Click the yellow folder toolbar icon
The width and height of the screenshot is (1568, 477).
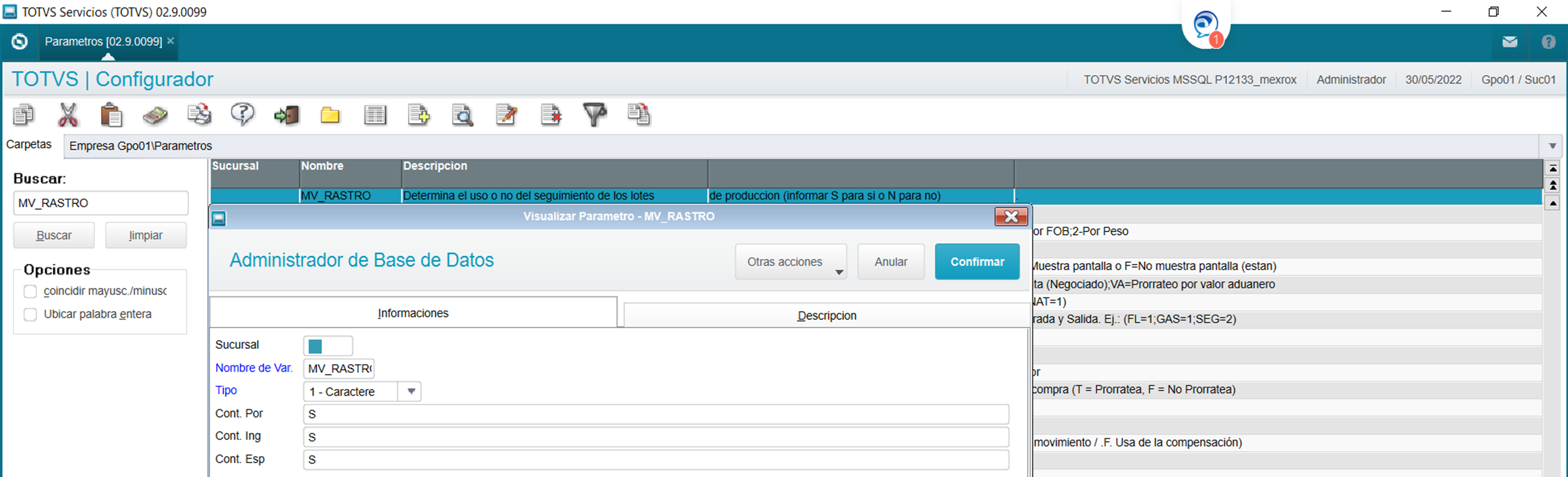[x=331, y=115]
